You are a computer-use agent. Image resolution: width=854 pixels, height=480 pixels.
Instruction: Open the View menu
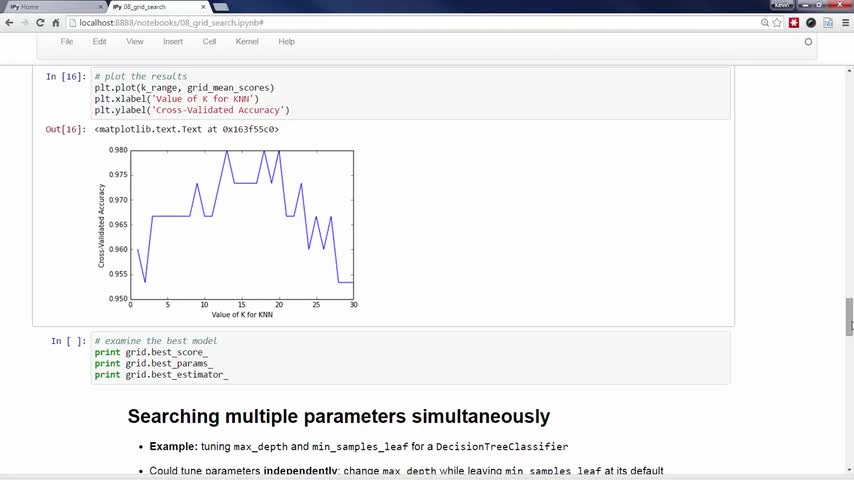click(x=135, y=41)
